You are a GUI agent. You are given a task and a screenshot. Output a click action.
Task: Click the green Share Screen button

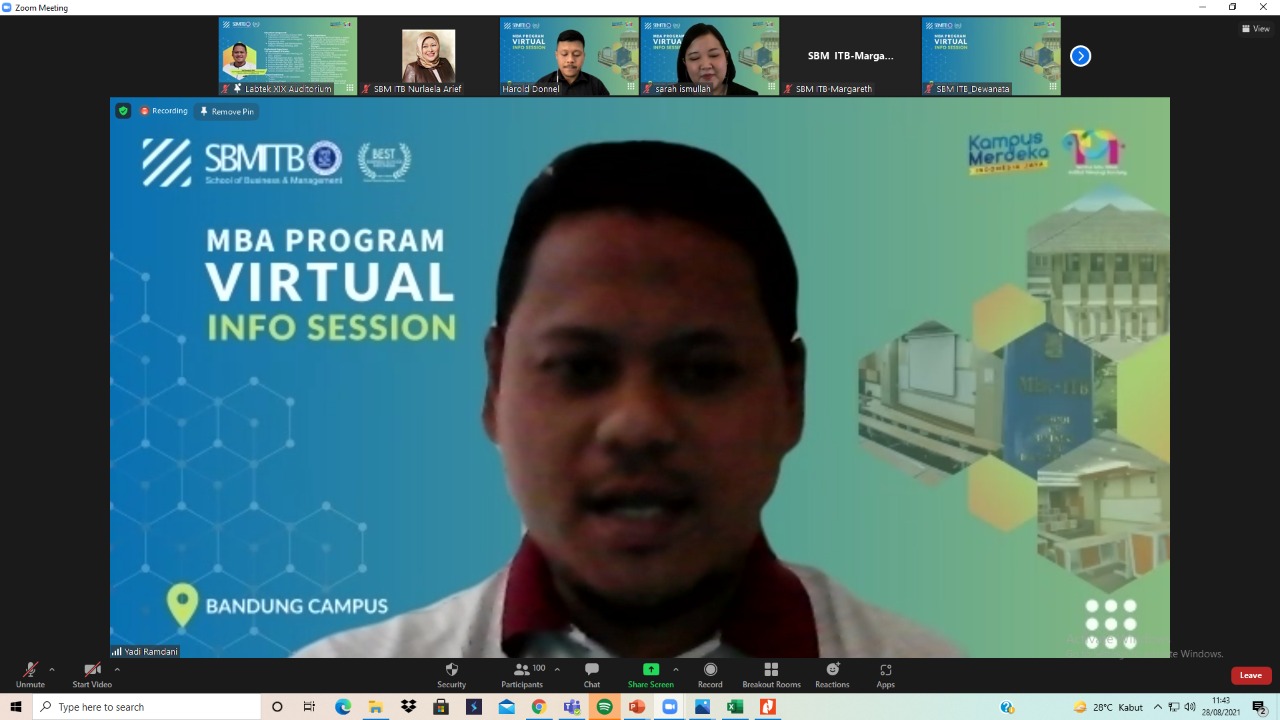[651, 675]
